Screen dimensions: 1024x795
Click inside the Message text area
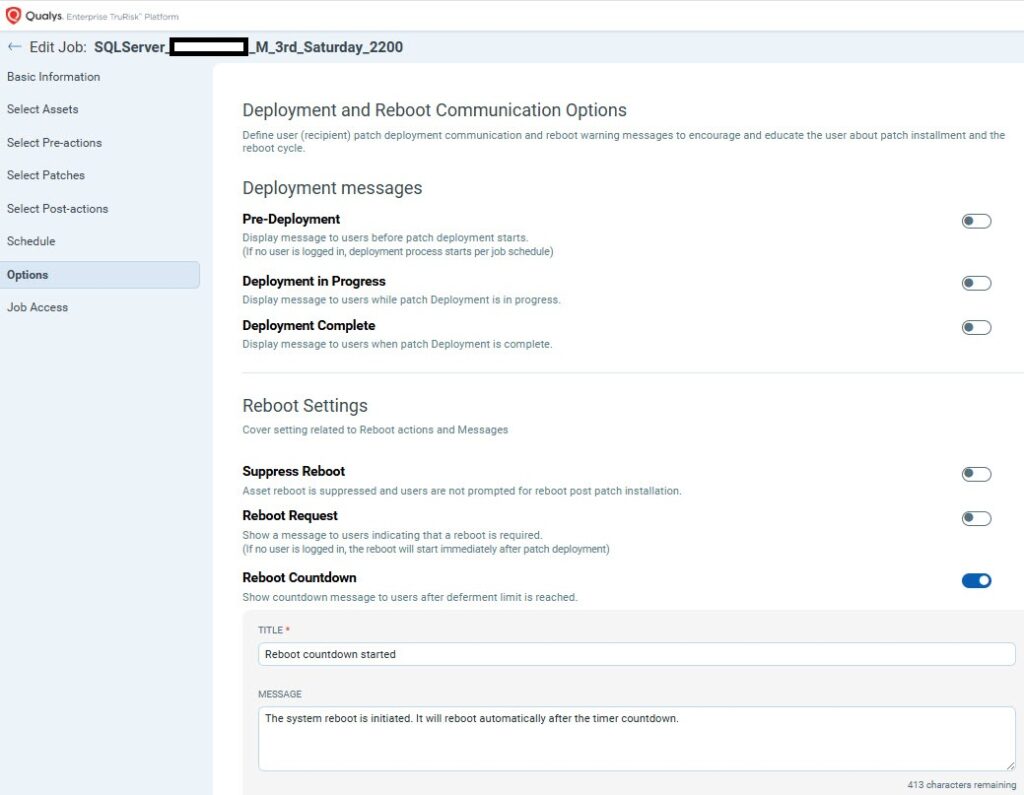coord(636,738)
